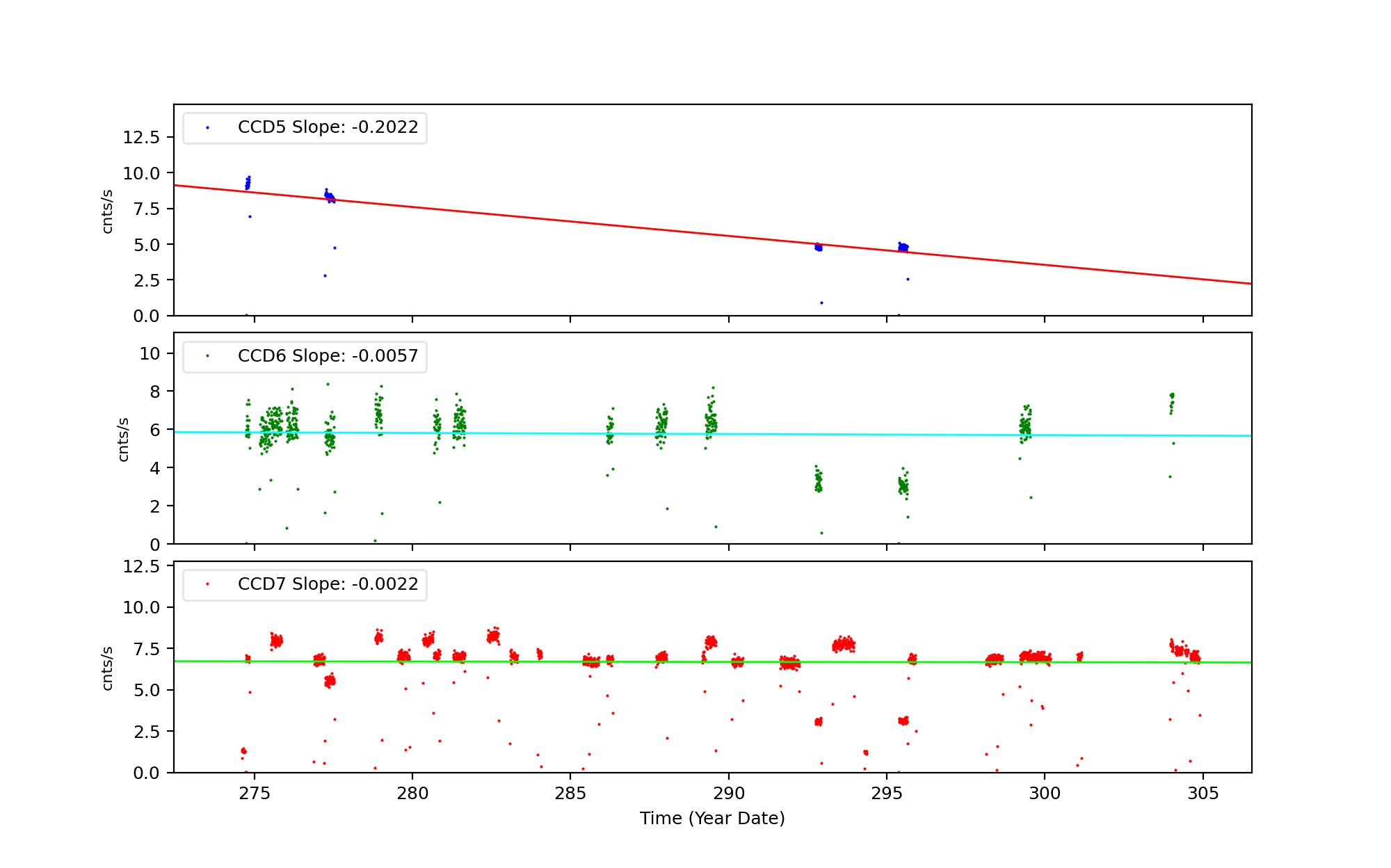The width and height of the screenshot is (1391, 868).
Task: Click the 300 tick label on x-axis
Action: pos(1045,794)
